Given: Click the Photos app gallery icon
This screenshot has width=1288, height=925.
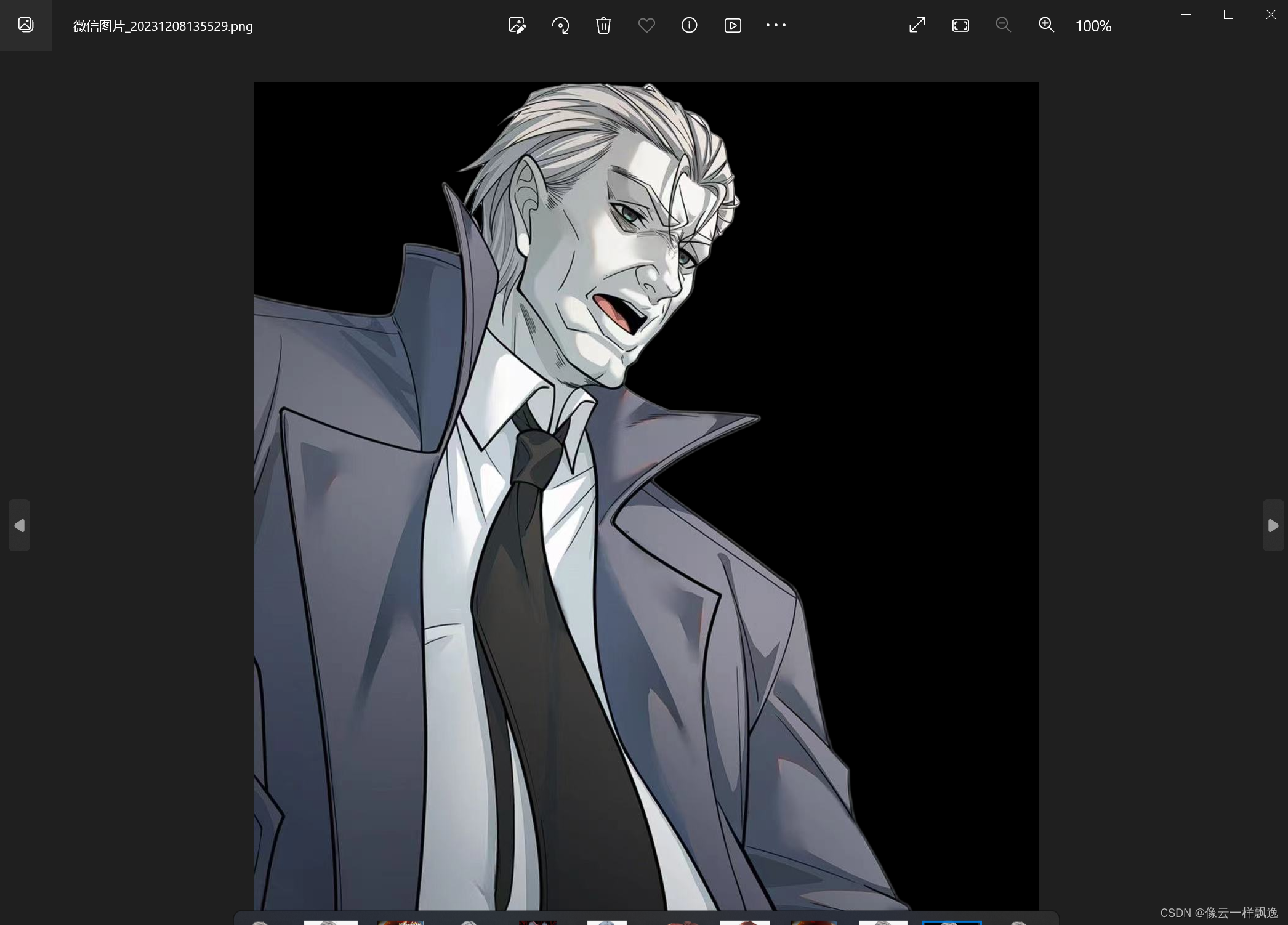Looking at the screenshot, I should coord(26,25).
